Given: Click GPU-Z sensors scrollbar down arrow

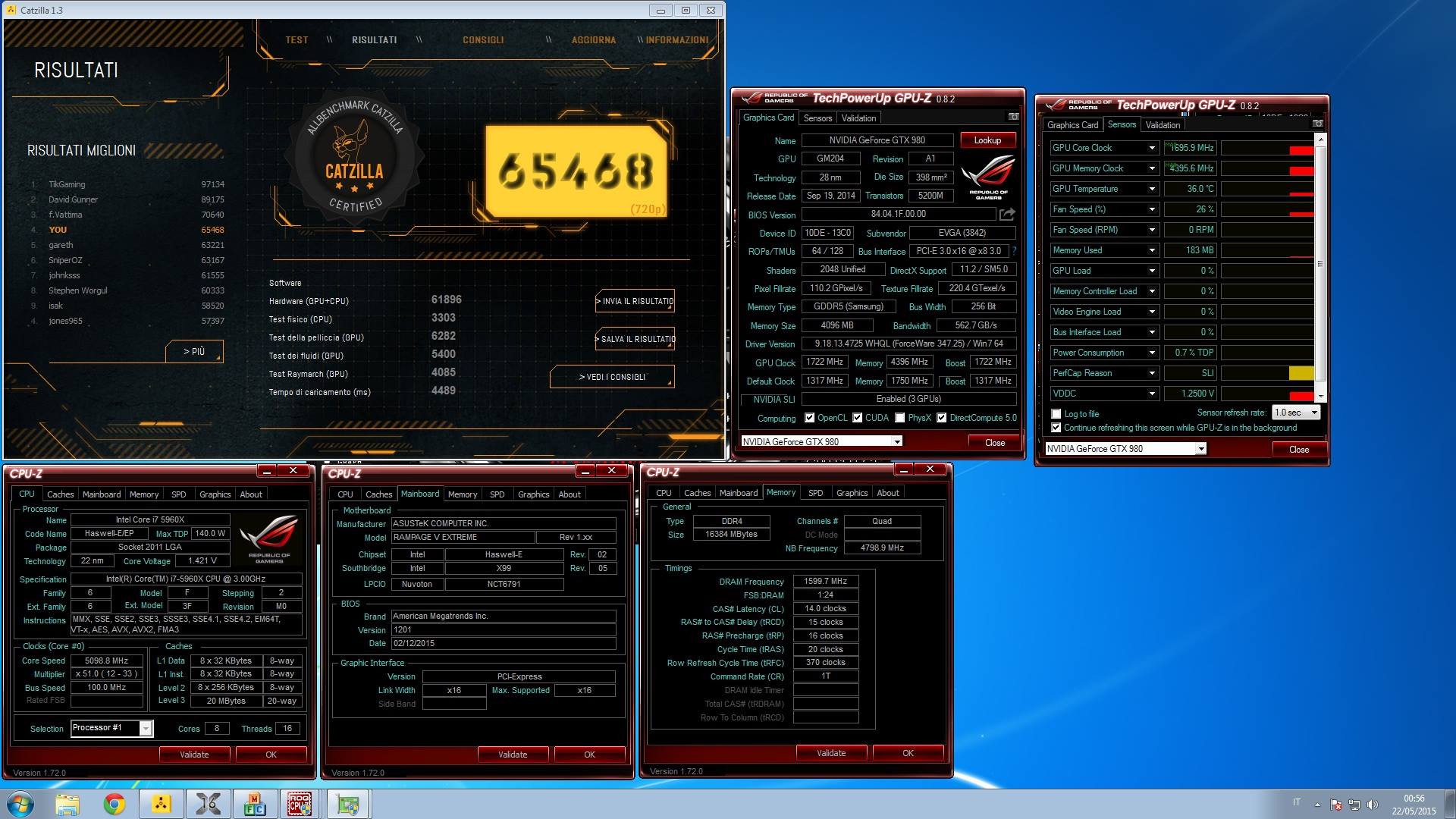Looking at the screenshot, I should 1320,397.
